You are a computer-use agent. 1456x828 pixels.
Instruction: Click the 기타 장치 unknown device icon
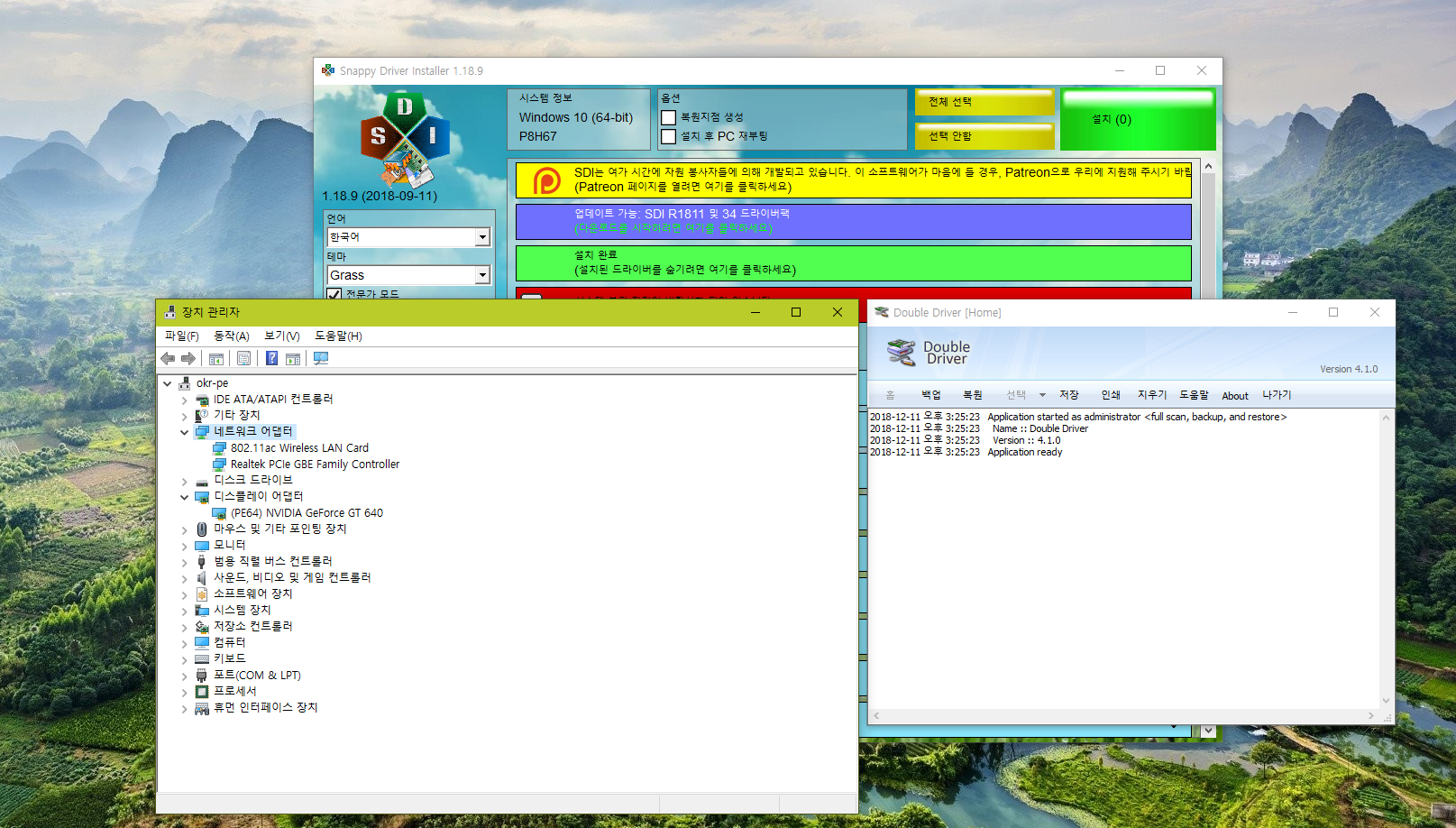(x=202, y=416)
